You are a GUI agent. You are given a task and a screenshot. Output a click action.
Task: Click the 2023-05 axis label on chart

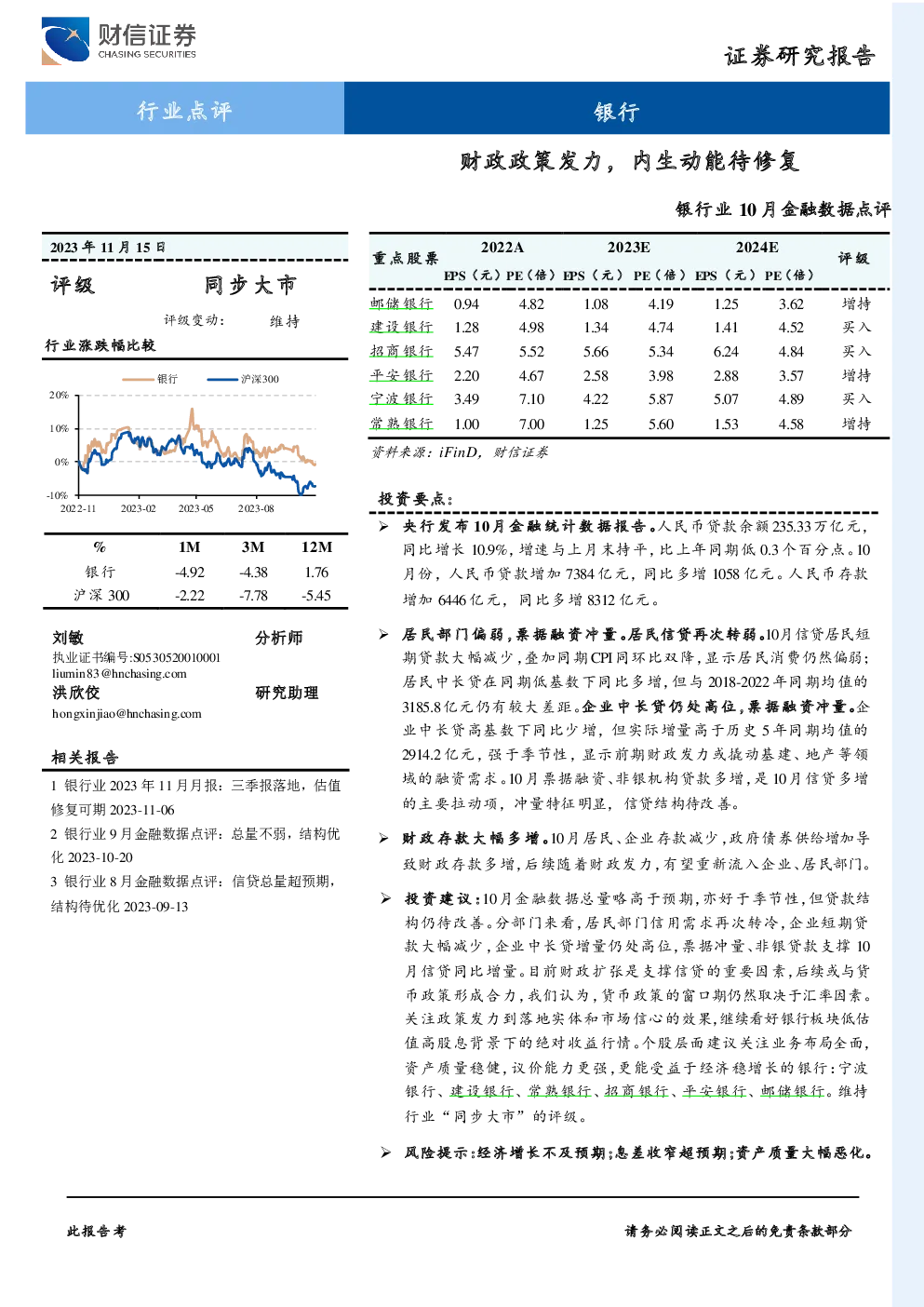pyautogui.click(x=196, y=508)
